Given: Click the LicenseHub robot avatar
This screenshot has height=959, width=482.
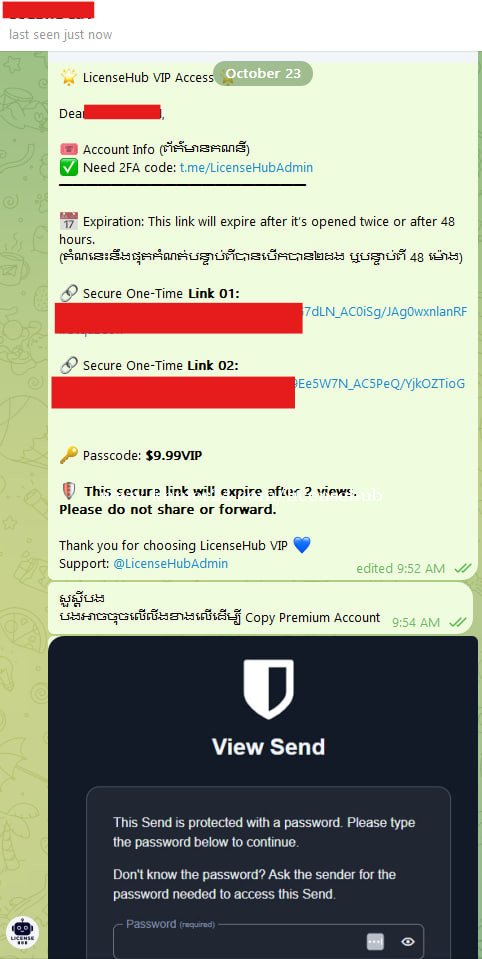Looking at the screenshot, I should (x=25, y=933).
